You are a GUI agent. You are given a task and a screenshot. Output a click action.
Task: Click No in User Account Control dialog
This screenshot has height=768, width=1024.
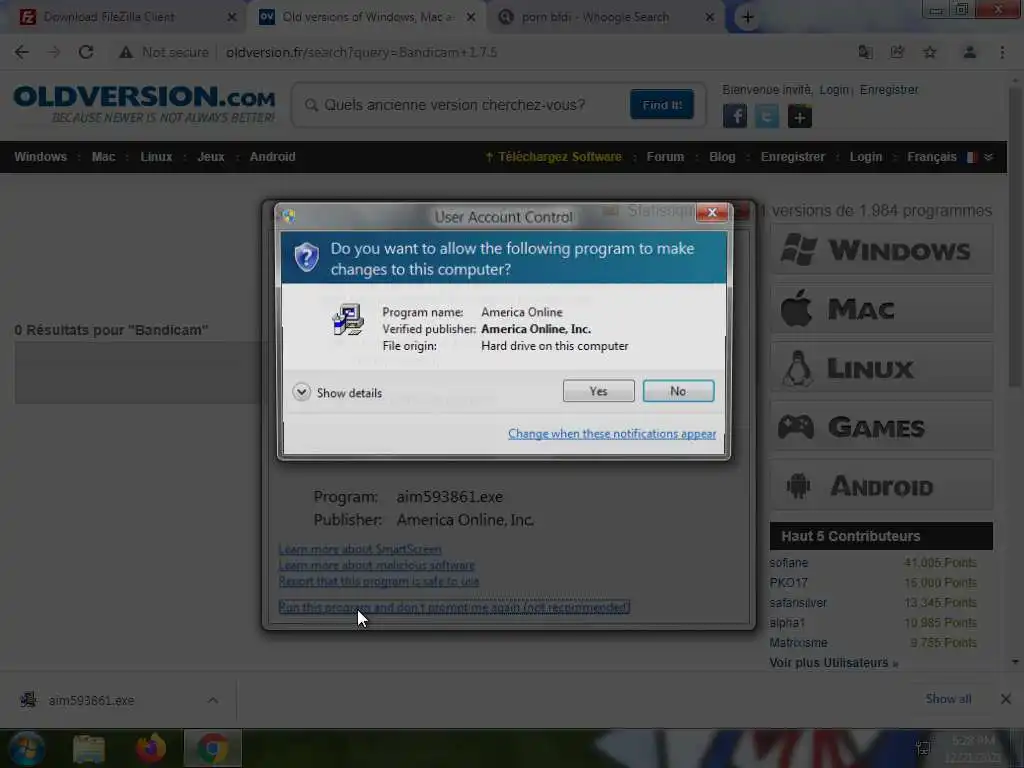click(x=678, y=391)
